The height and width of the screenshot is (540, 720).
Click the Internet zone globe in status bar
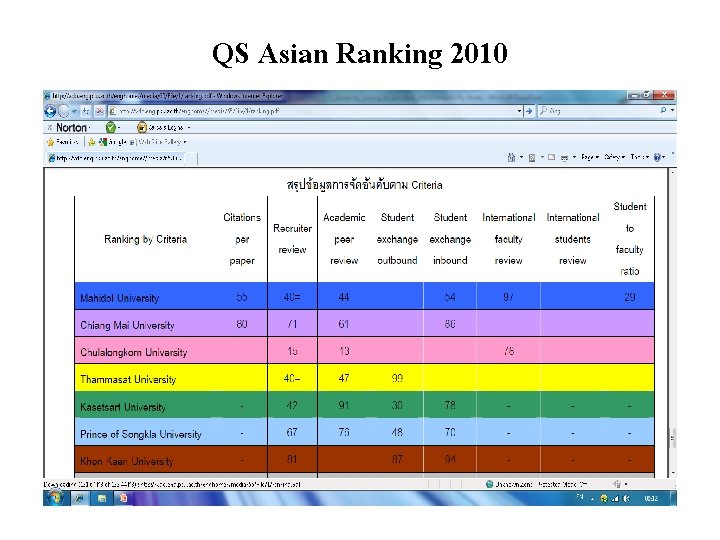coord(489,484)
